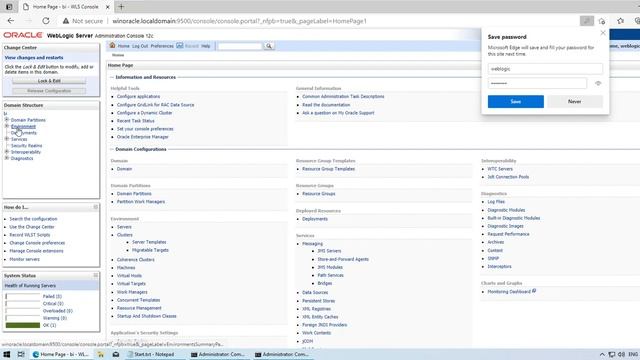Image resolution: width=640 pixels, height=360 pixels.
Task: Select the Home Page browser tab
Action: pyautogui.click(x=66, y=7)
